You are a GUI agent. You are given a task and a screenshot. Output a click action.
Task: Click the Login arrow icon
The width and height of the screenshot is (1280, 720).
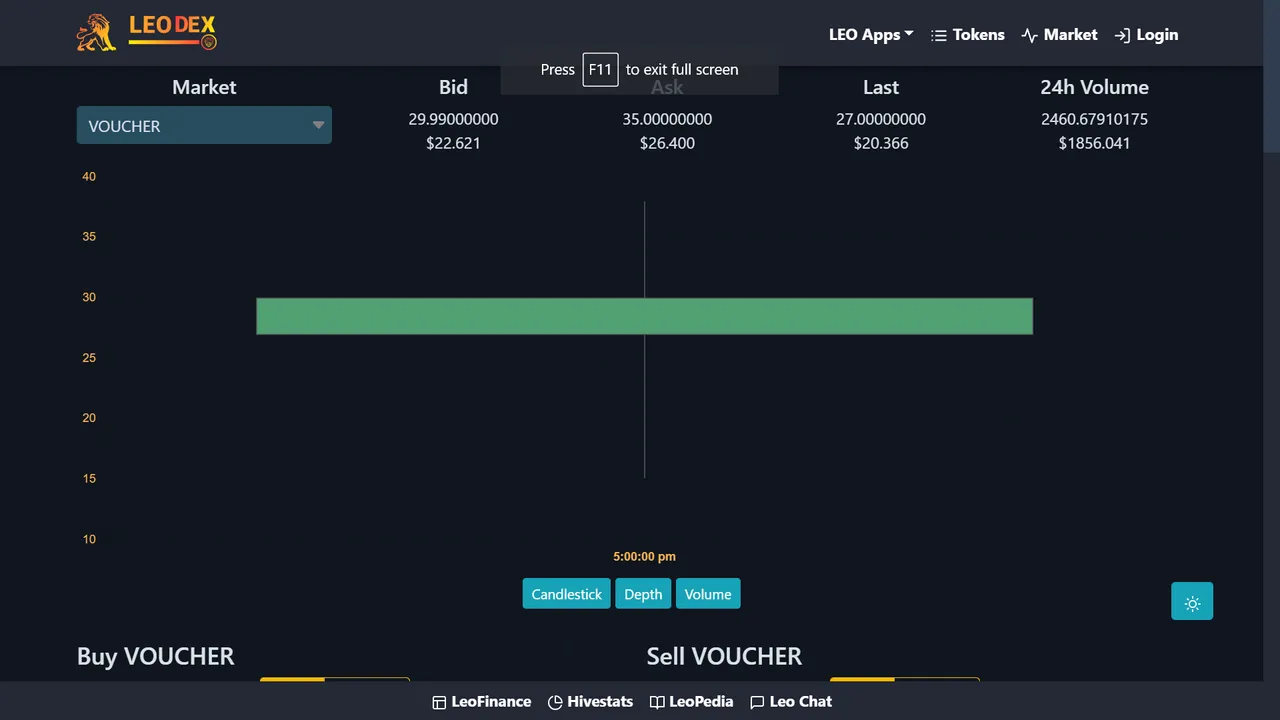click(1122, 35)
